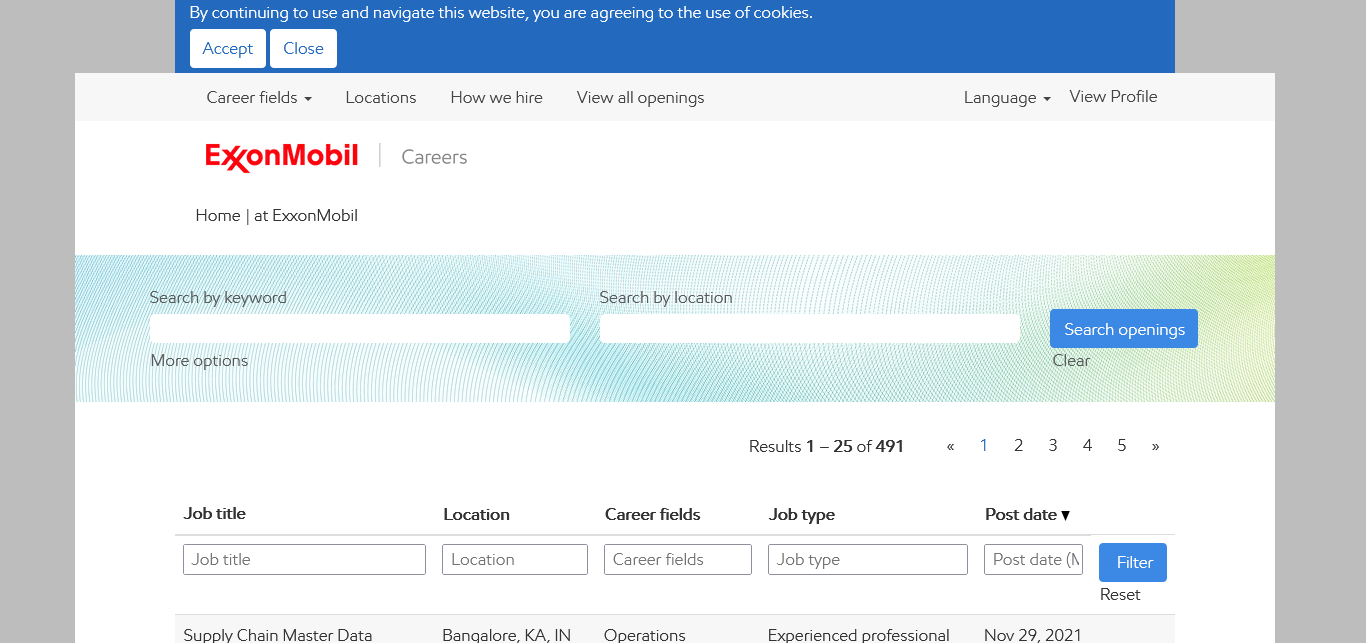This screenshot has height=643, width=1366.
Task: Go to next results page arrow
Action: tap(1155, 446)
